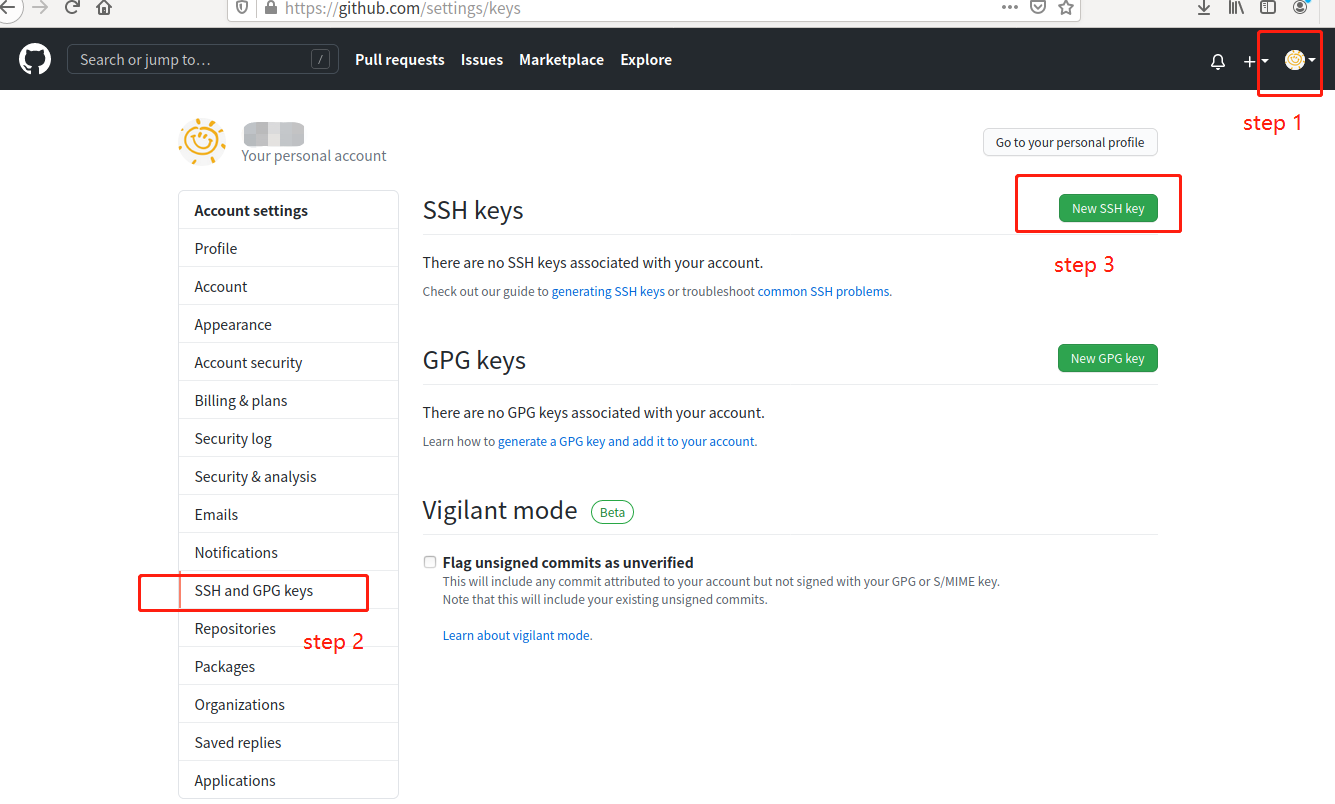Viewport: 1335px width, 804px height.
Task: Select Billing & plans in sidebar
Action: coord(288,401)
